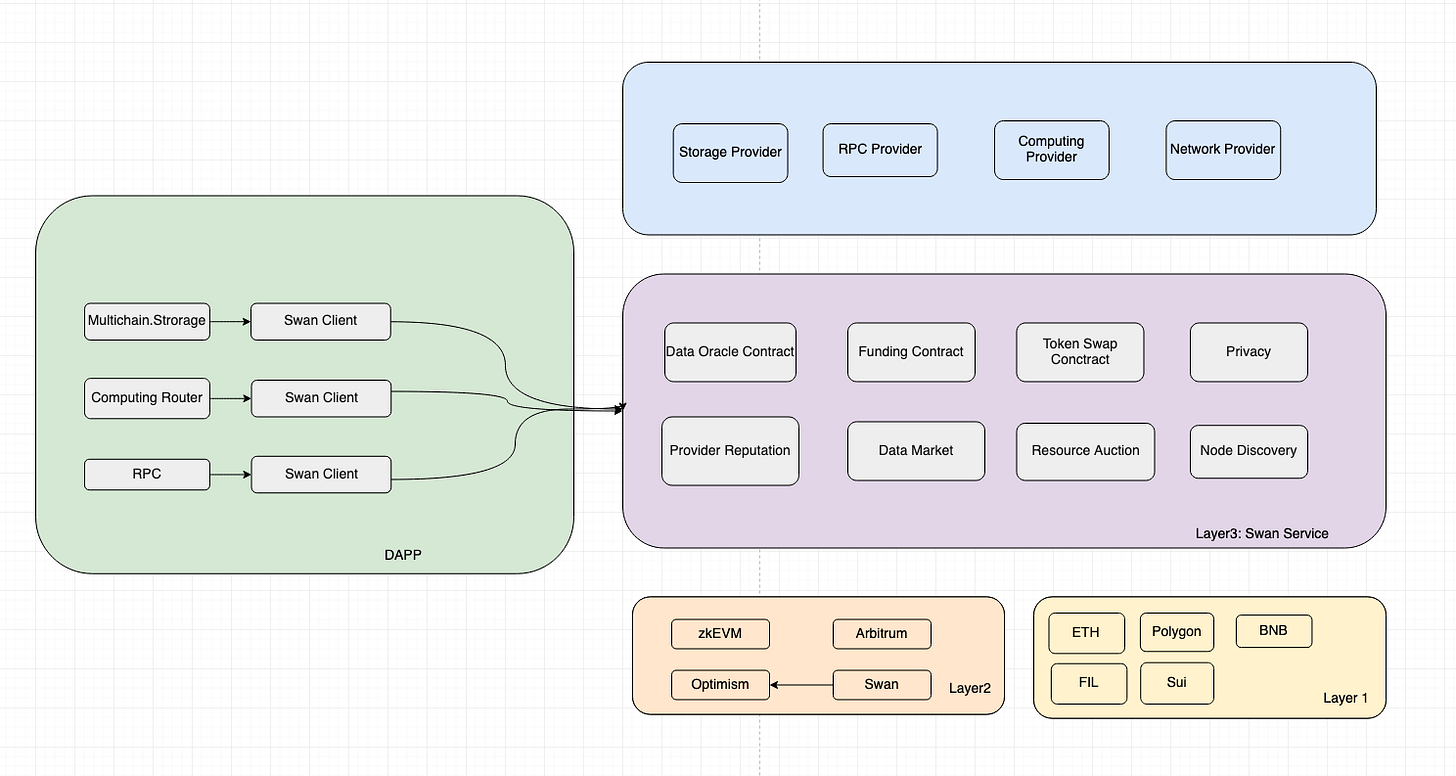Click the DAPP label text
Screen dimensions: 1456x776
pyautogui.click(x=403, y=555)
